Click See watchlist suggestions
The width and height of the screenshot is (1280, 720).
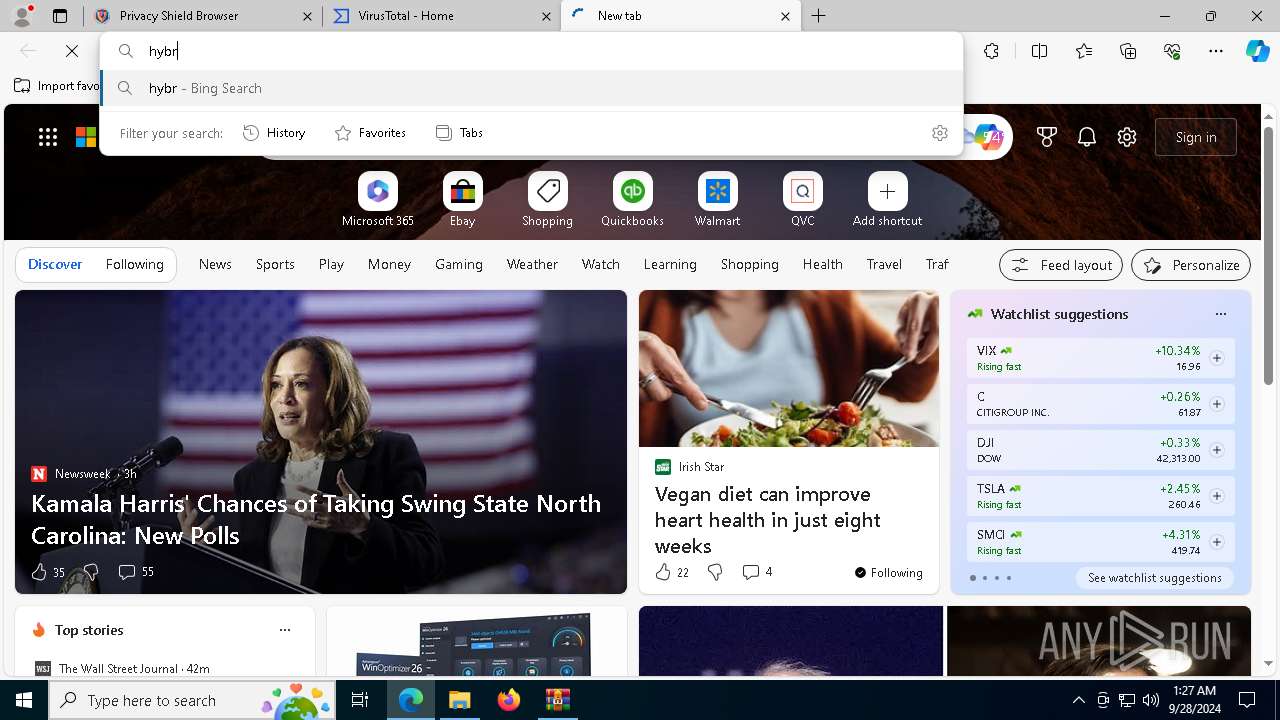click(1154, 578)
